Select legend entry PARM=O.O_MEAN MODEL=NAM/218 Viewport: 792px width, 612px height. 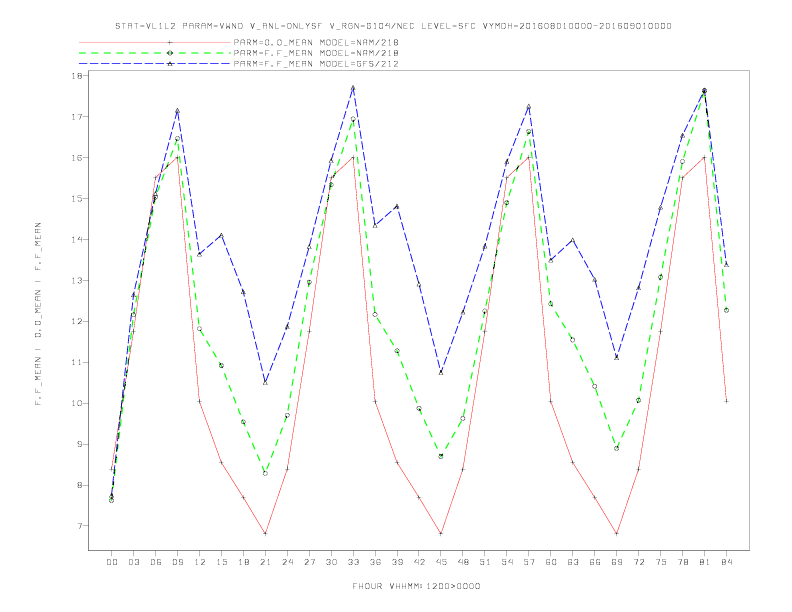(x=316, y=42)
